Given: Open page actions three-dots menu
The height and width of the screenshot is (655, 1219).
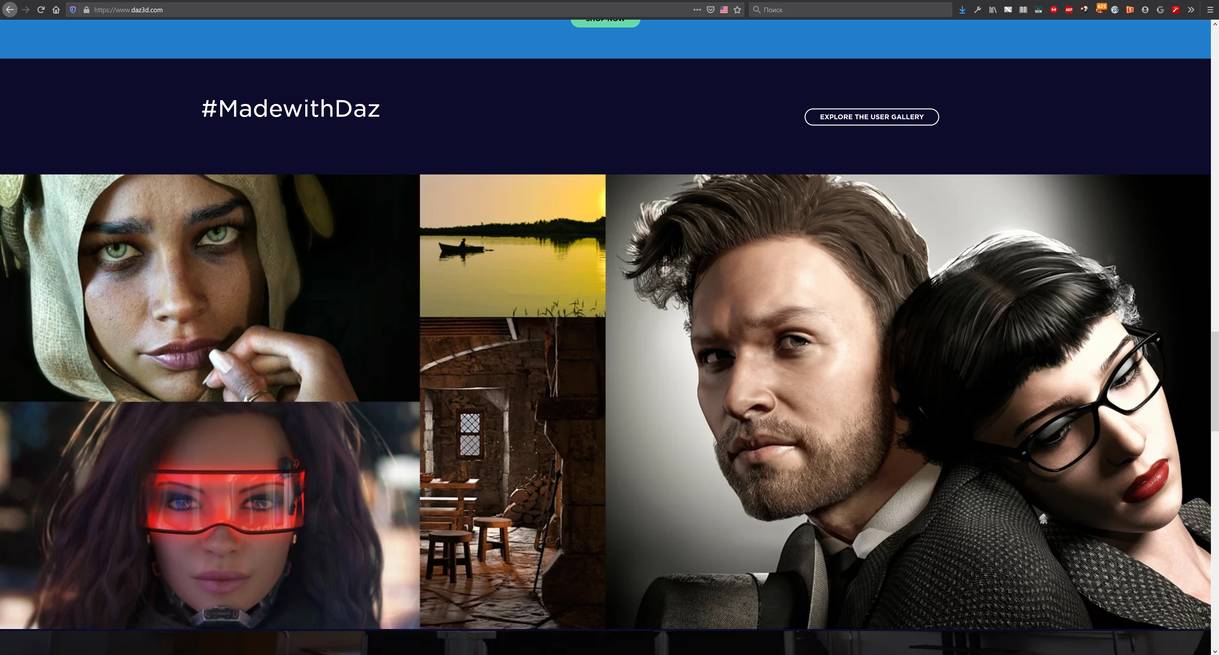Looking at the screenshot, I should coord(697,9).
